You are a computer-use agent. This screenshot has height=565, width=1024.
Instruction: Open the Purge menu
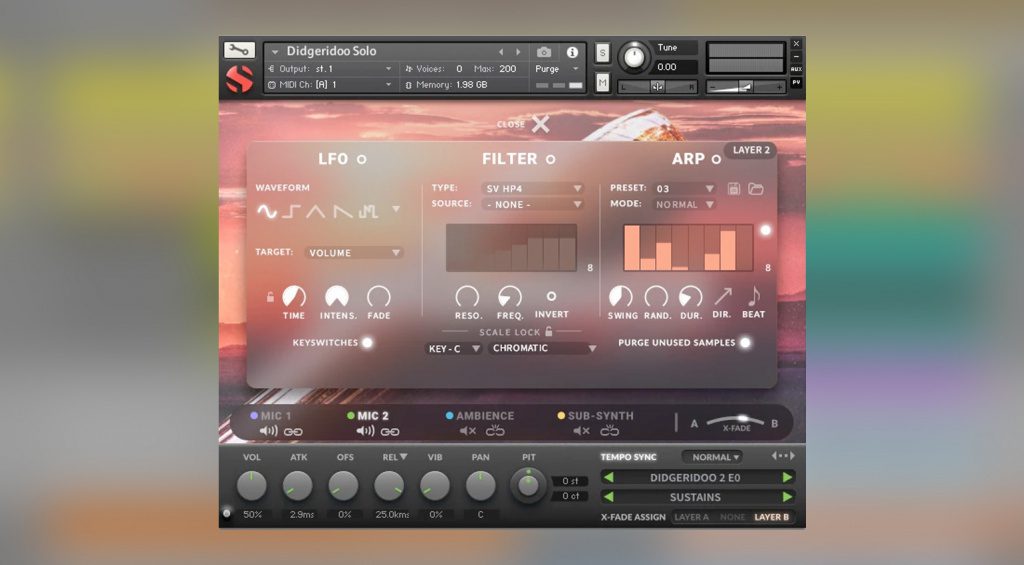point(556,69)
